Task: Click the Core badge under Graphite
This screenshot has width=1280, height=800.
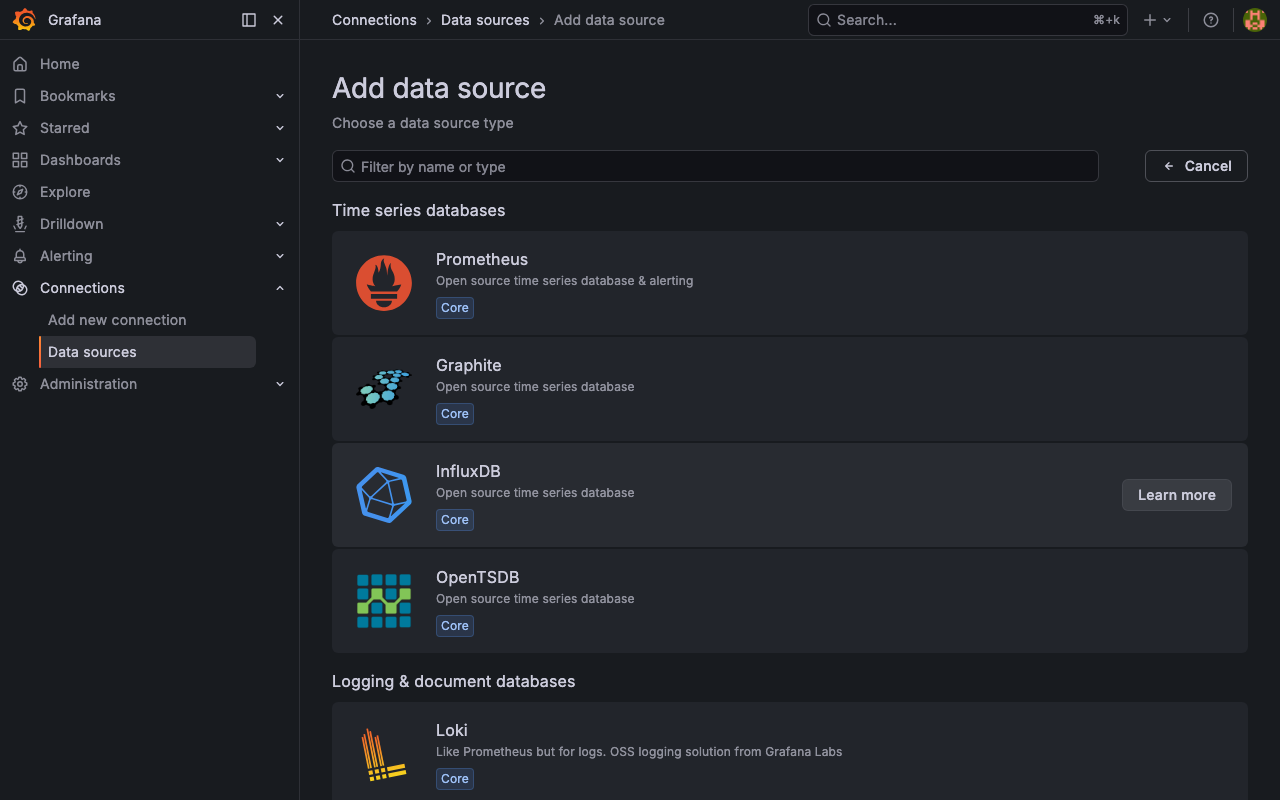Action: point(455,414)
